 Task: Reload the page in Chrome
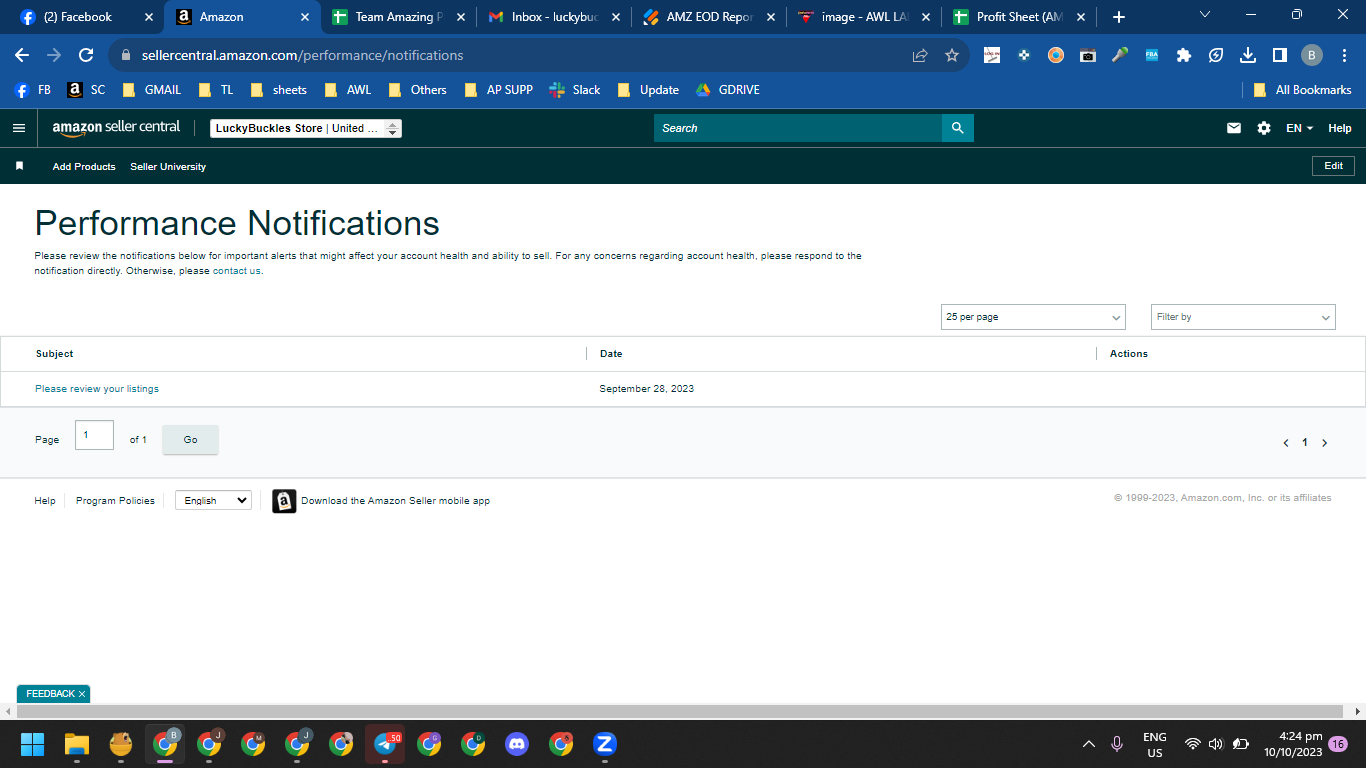pos(86,55)
